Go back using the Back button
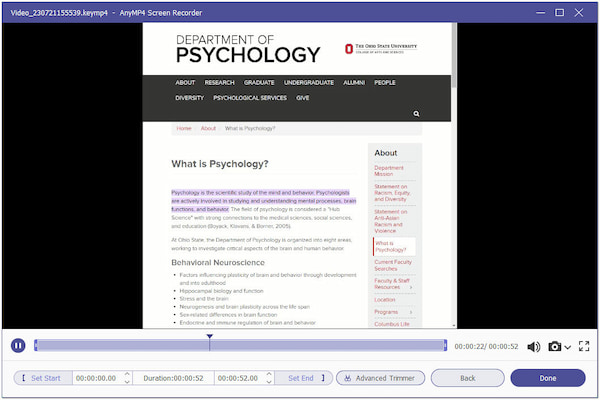Image resolution: width=600 pixels, height=400 pixels. tap(467, 378)
